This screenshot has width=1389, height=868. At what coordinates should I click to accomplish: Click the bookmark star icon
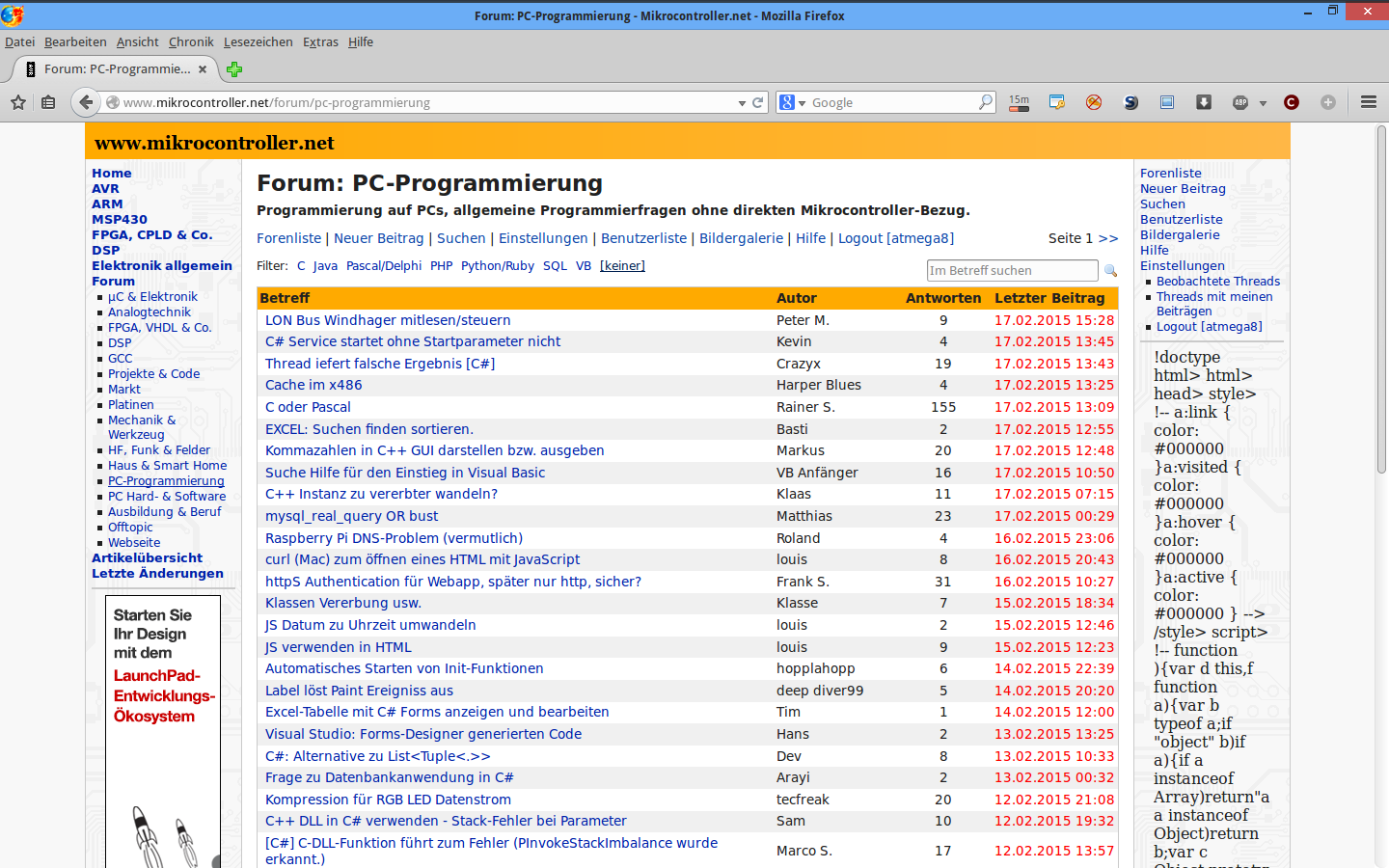click(18, 102)
